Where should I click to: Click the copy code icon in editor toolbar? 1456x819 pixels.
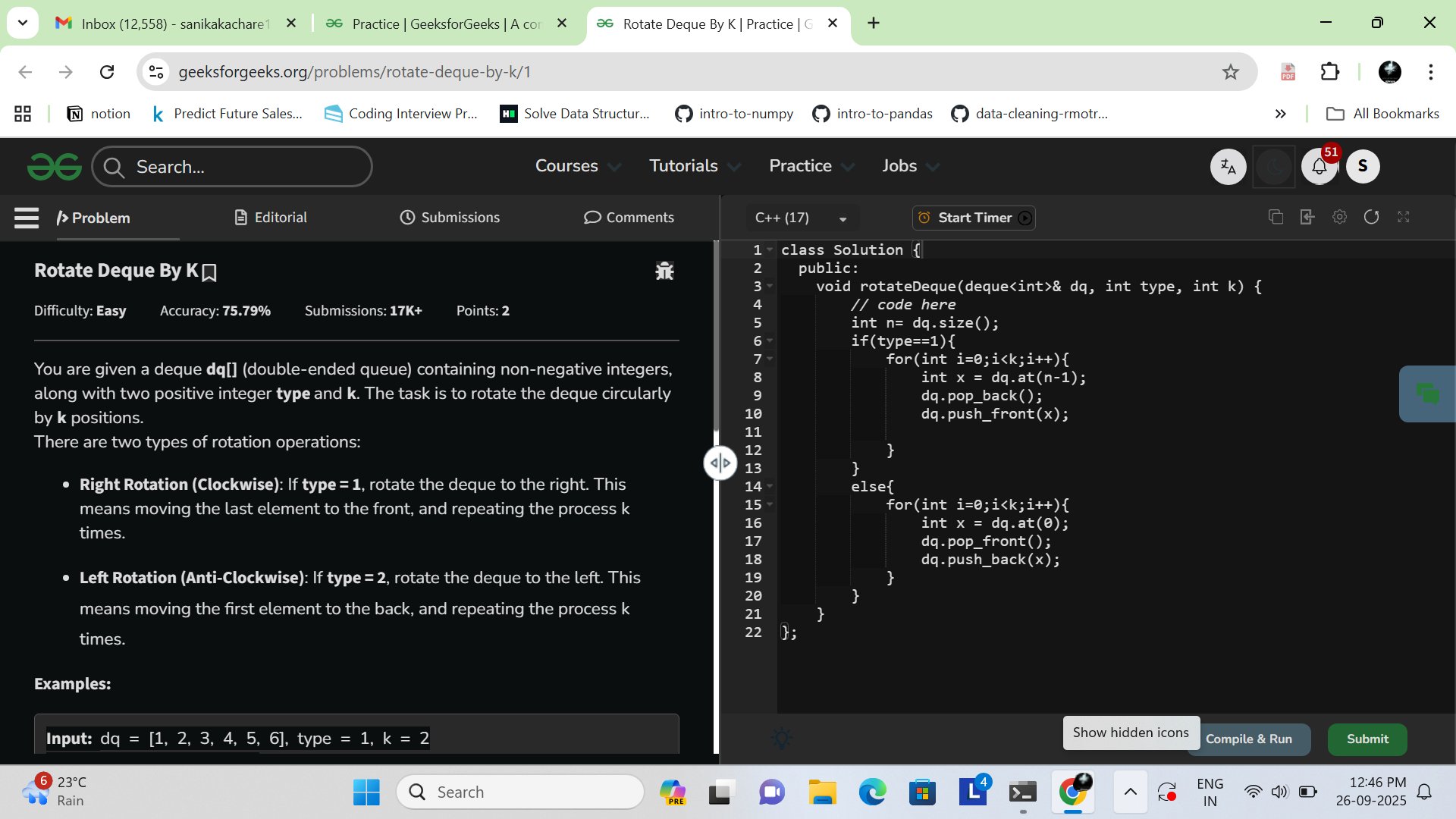pos(1276,218)
